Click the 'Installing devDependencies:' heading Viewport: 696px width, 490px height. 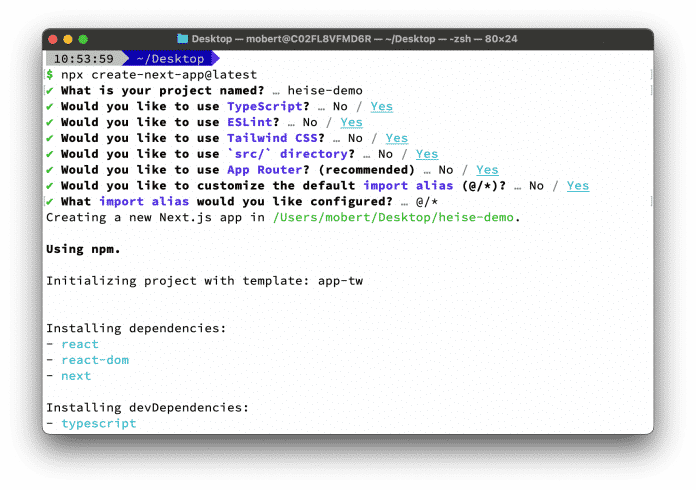tap(147, 408)
